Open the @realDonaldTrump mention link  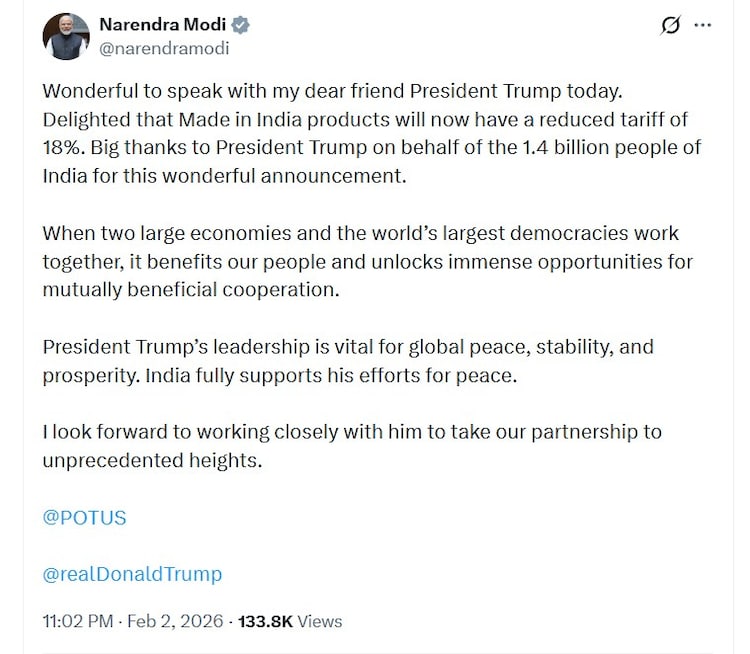coord(132,574)
